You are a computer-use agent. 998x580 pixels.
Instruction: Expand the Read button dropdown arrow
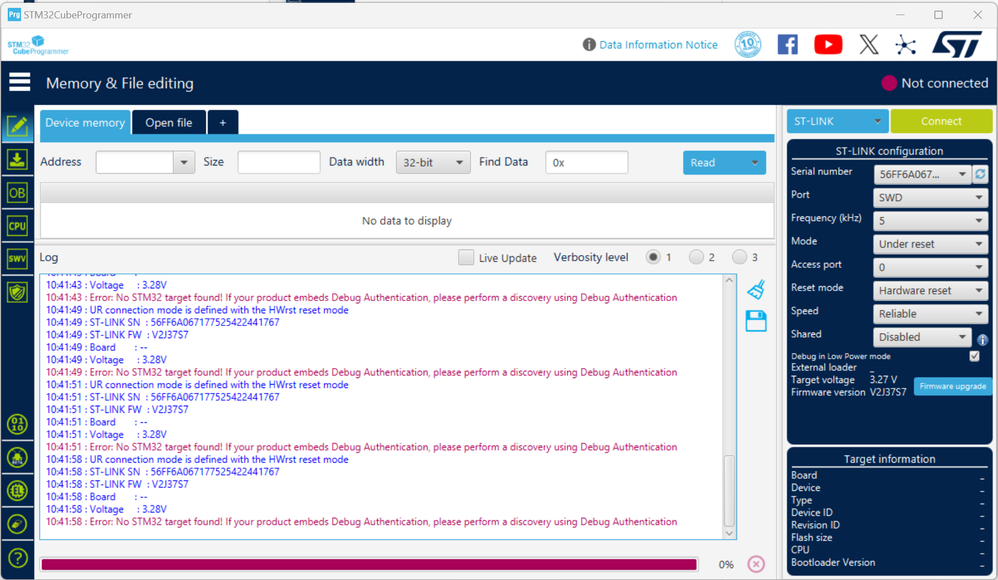point(754,162)
